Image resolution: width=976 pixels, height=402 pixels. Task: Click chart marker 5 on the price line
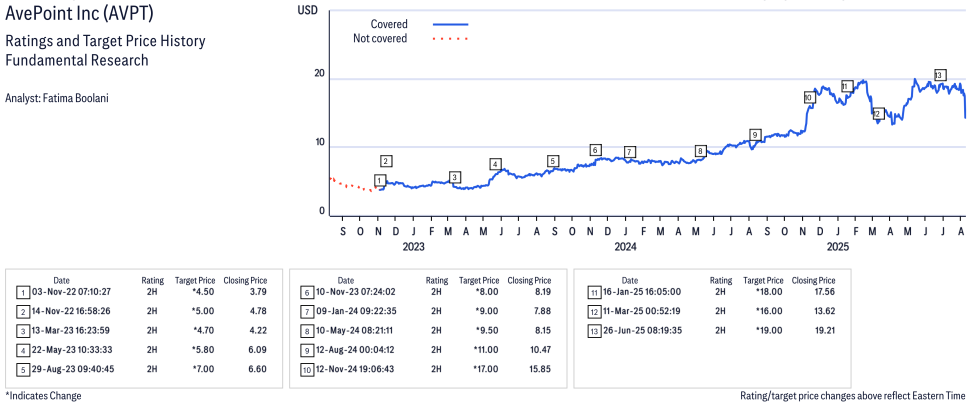point(553,161)
